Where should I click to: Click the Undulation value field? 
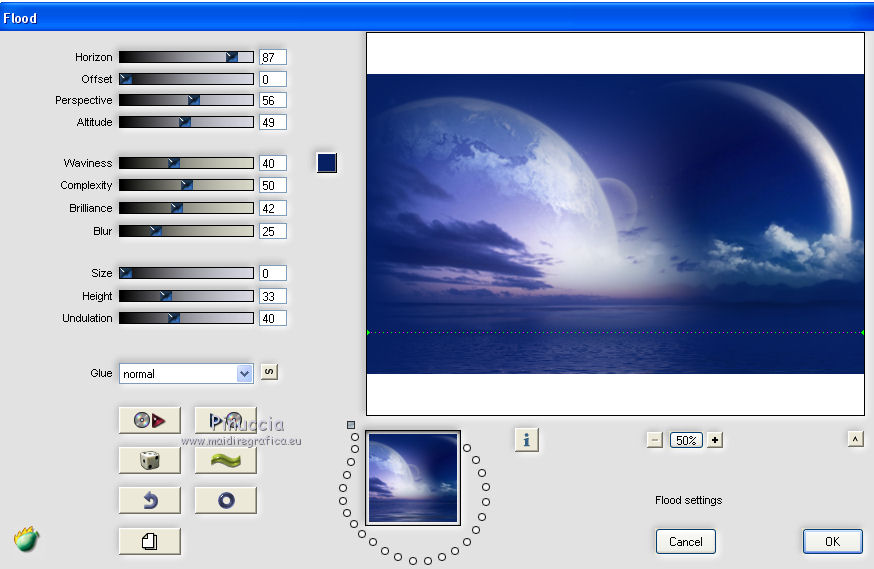click(x=273, y=318)
